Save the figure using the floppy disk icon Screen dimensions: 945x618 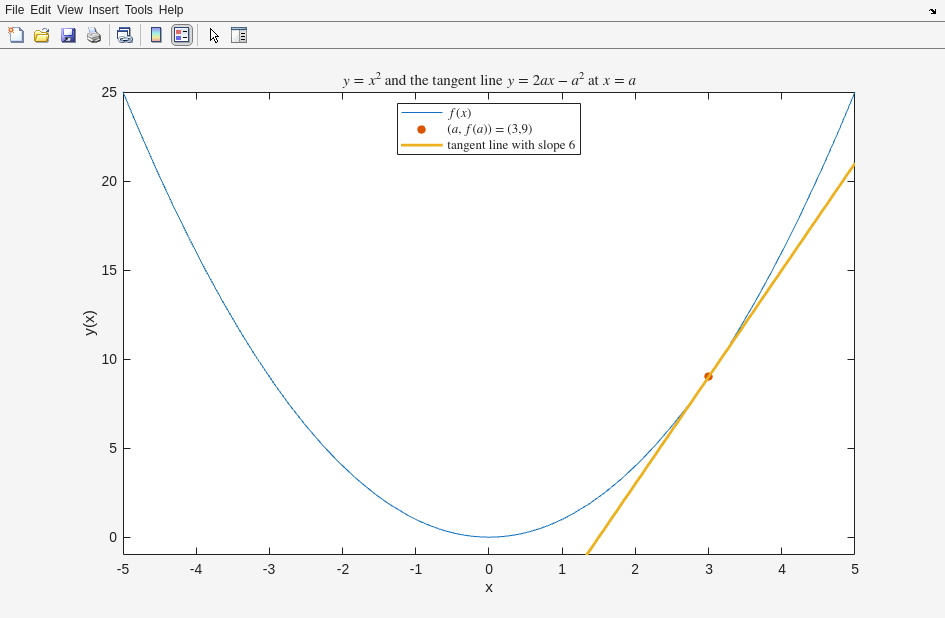coord(68,35)
